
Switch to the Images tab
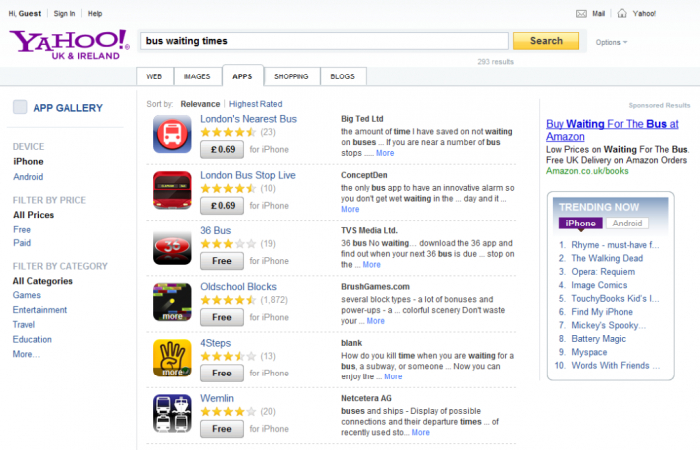click(196, 76)
